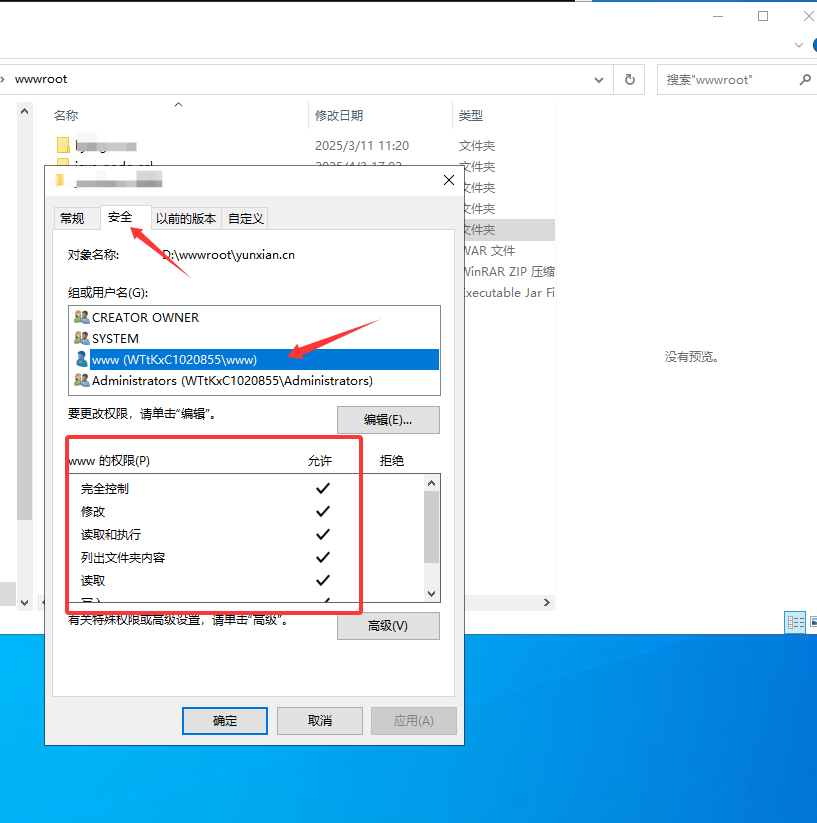Click the SYSTEM group icon
This screenshot has height=823, width=817.
coord(82,338)
